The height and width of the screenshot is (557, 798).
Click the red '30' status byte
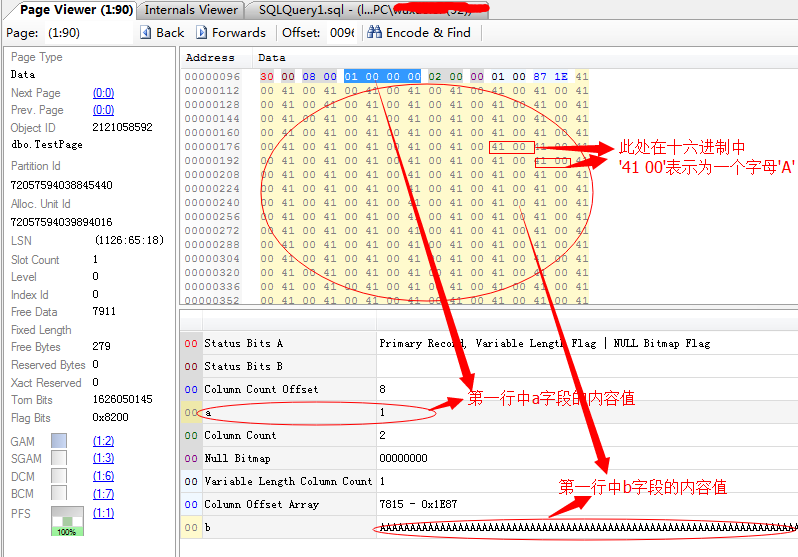pos(267,76)
